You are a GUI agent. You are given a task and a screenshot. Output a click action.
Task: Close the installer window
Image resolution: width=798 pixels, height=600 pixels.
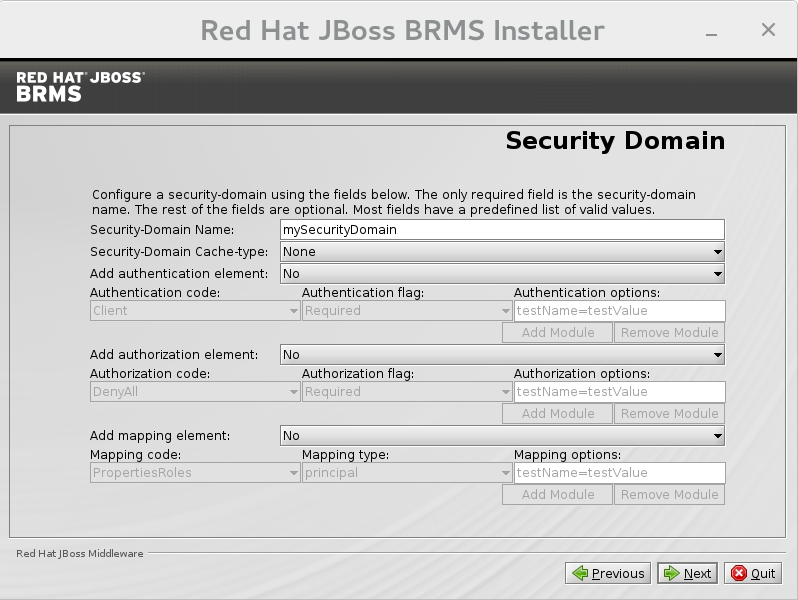tap(768, 30)
